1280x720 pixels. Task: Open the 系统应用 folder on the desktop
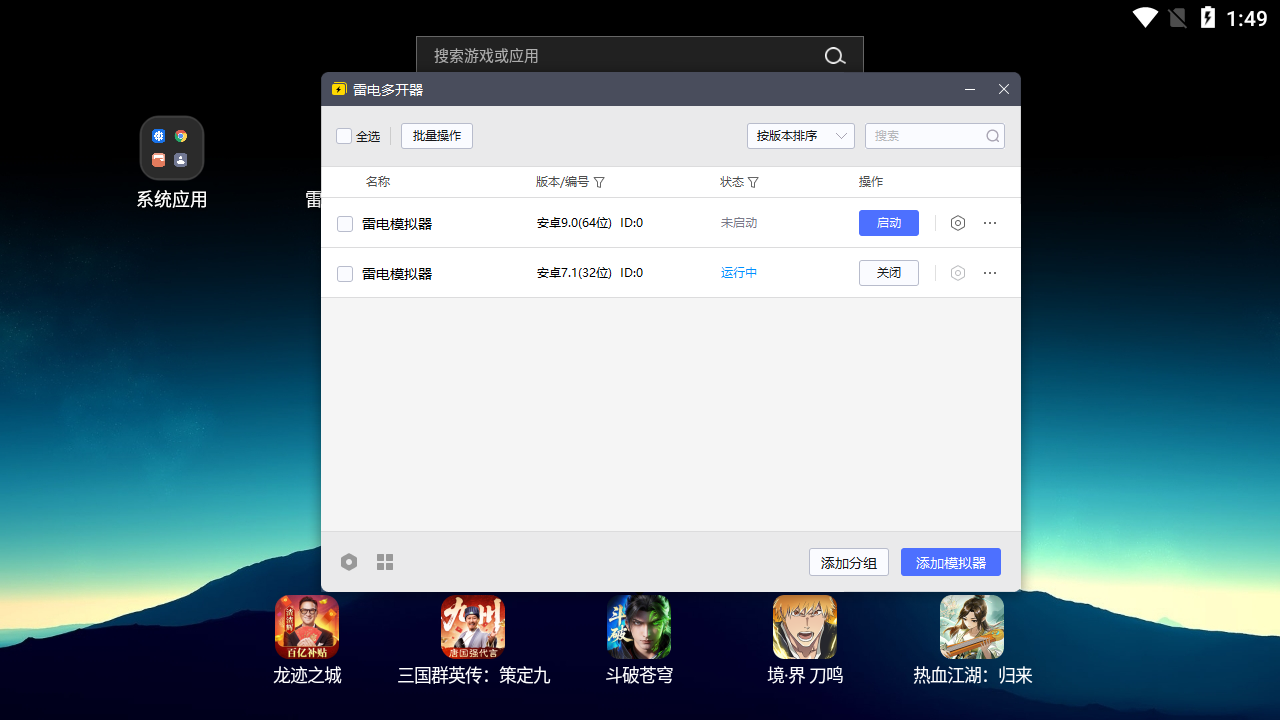click(x=172, y=148)
